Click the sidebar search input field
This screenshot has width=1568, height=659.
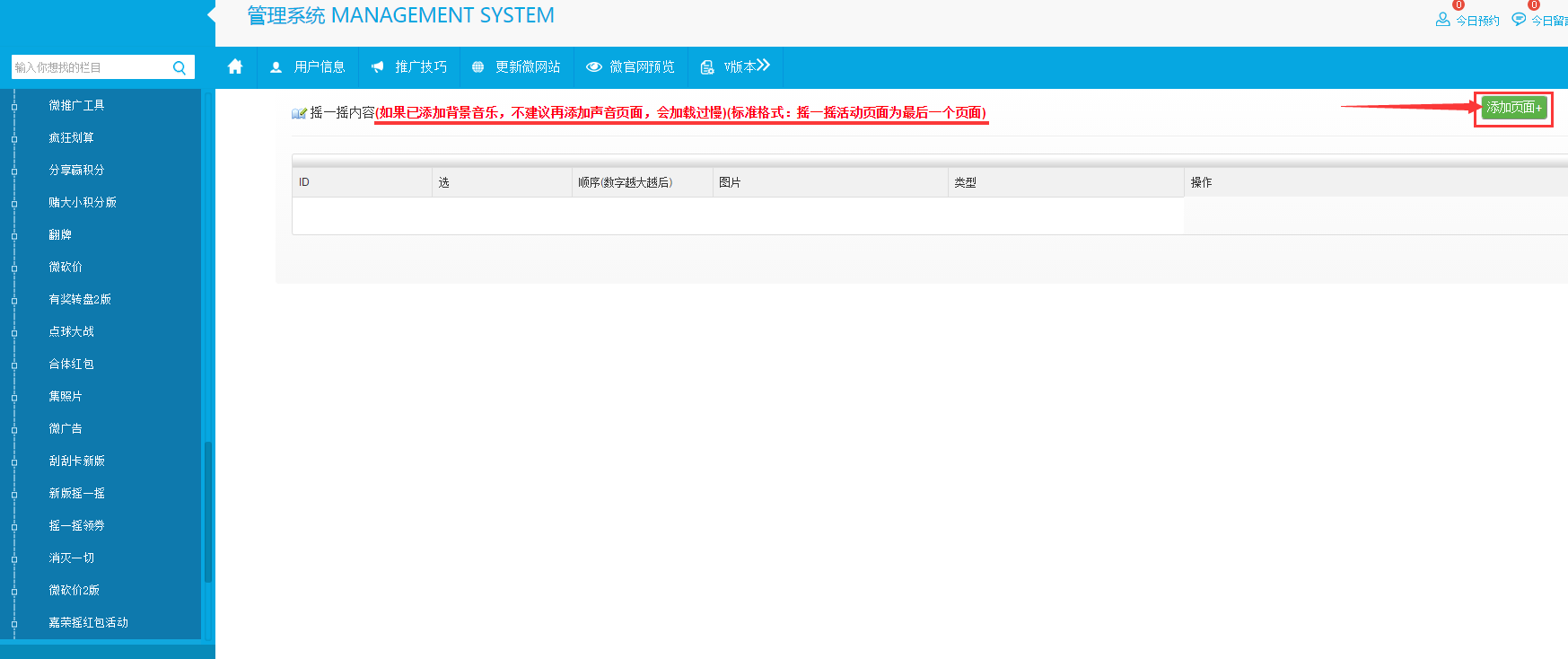(90, 67)
